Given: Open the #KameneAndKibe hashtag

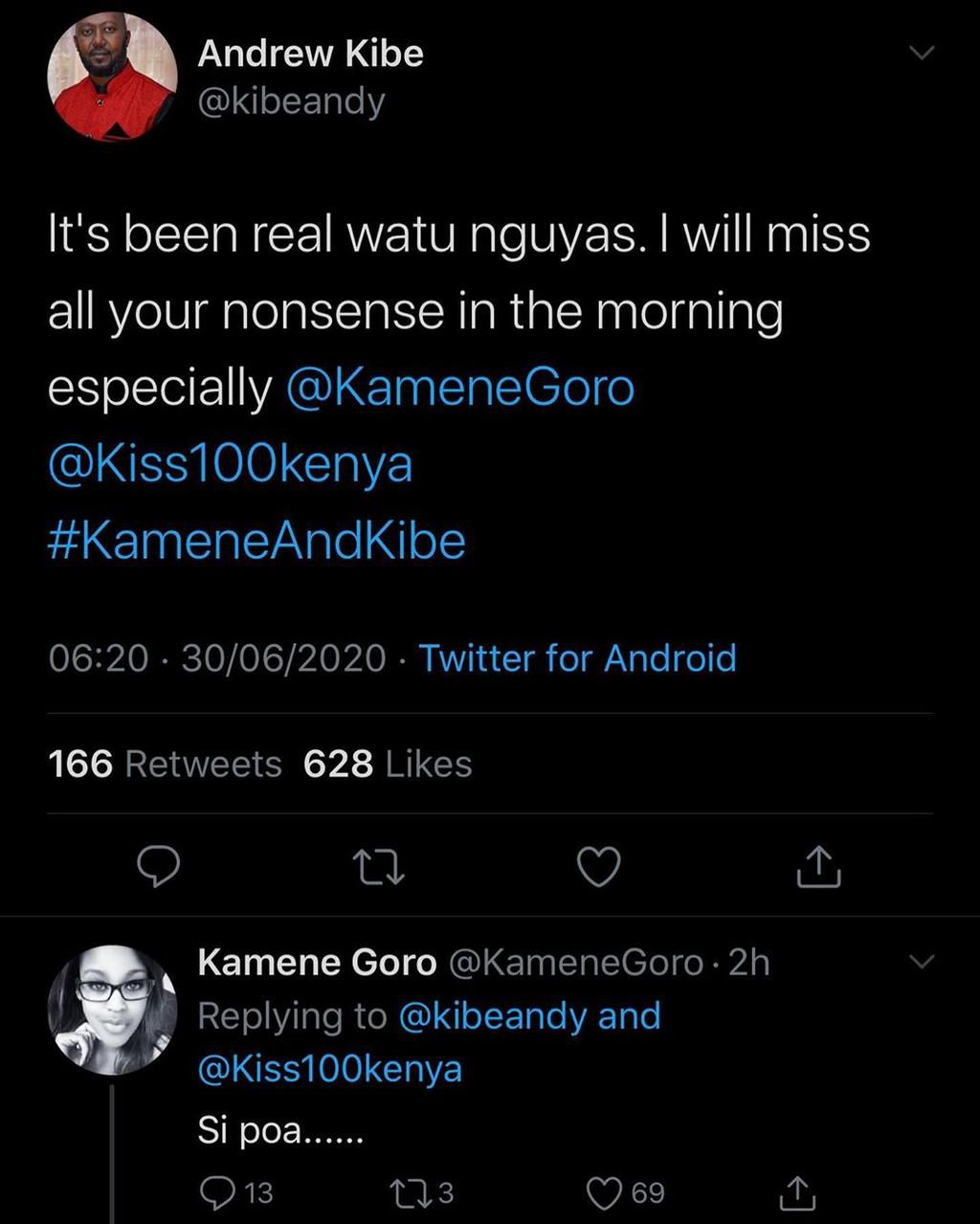Looking at the screenshot, I should (256, 541).
